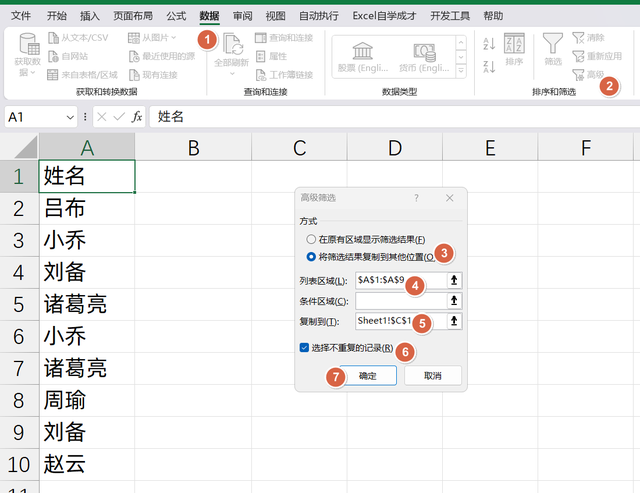Click the confirm entry checkmark icon
This screenshot has height=493, width=640.
(x=119, y=117)
